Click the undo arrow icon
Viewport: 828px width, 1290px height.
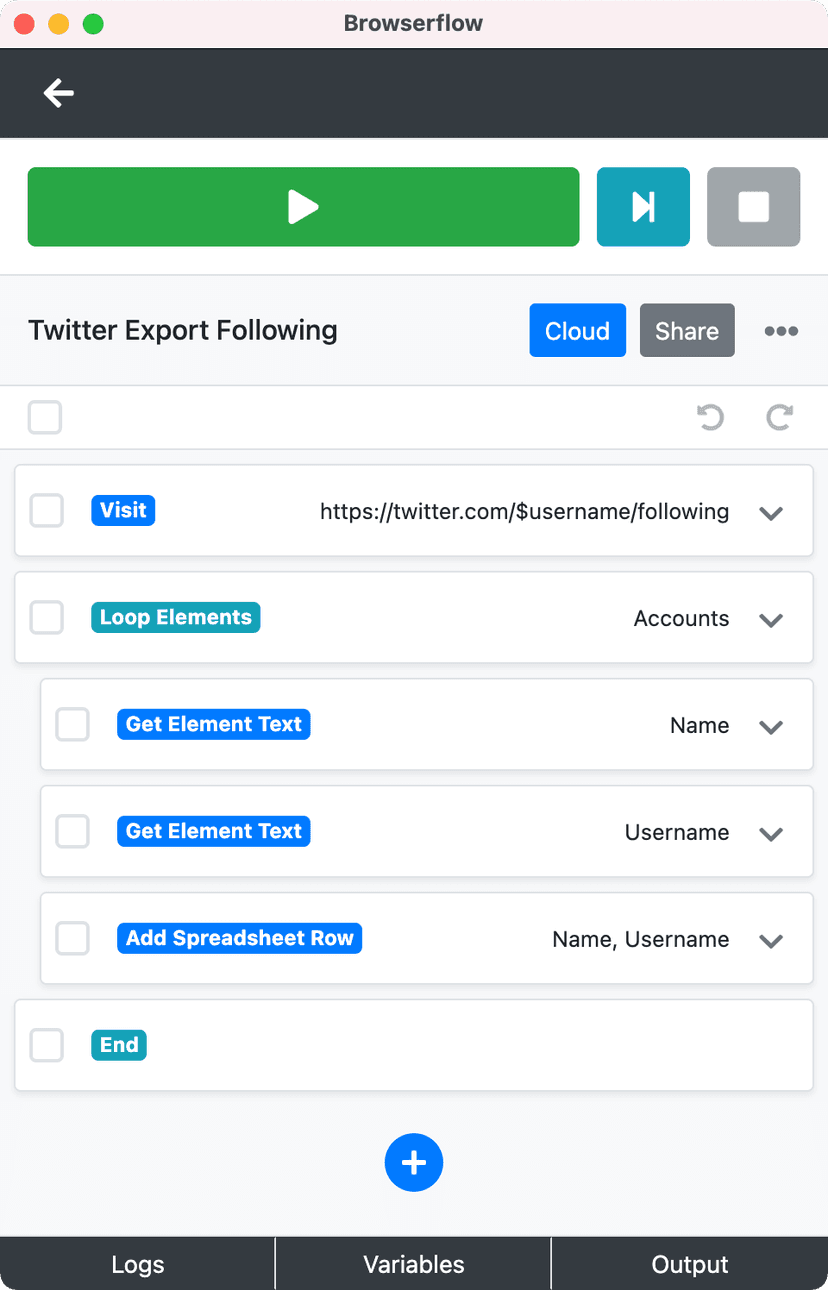click(x=710, y=417)
